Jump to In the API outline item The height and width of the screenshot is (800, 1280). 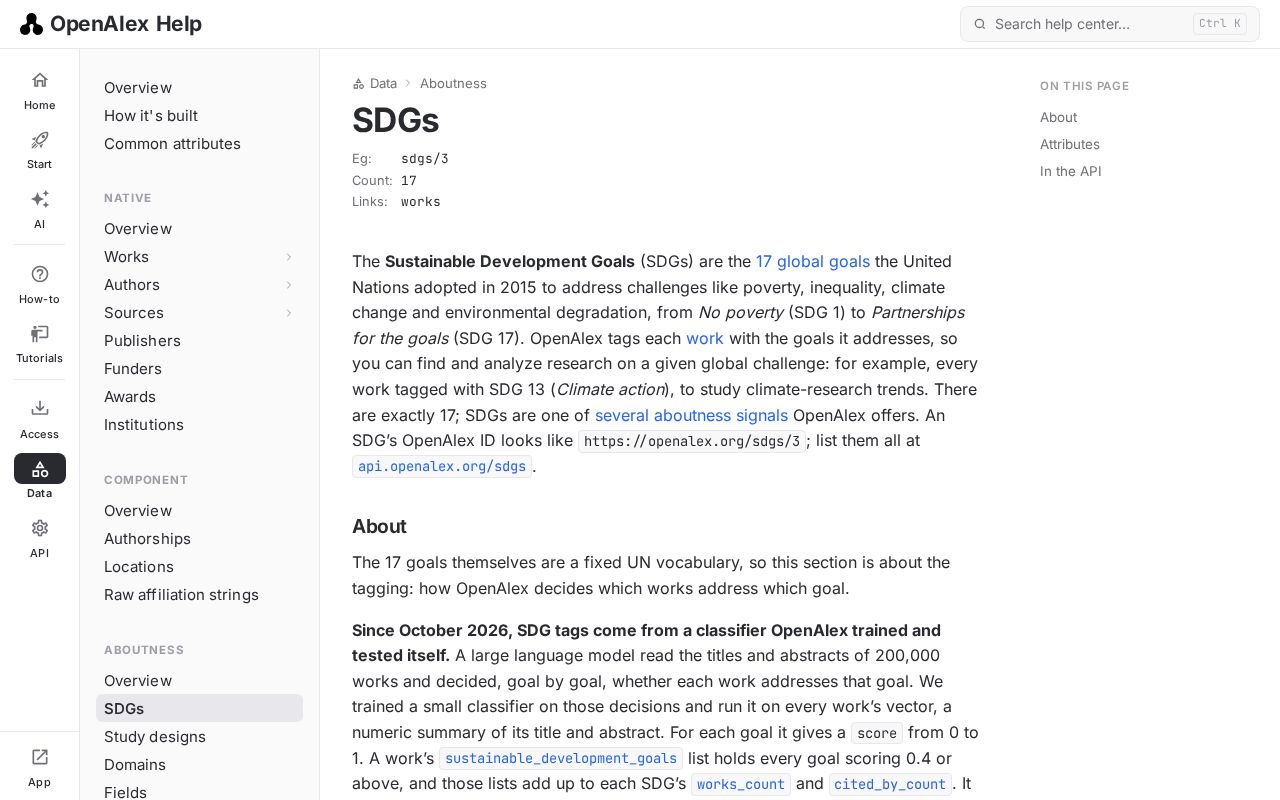[1070, 171]
